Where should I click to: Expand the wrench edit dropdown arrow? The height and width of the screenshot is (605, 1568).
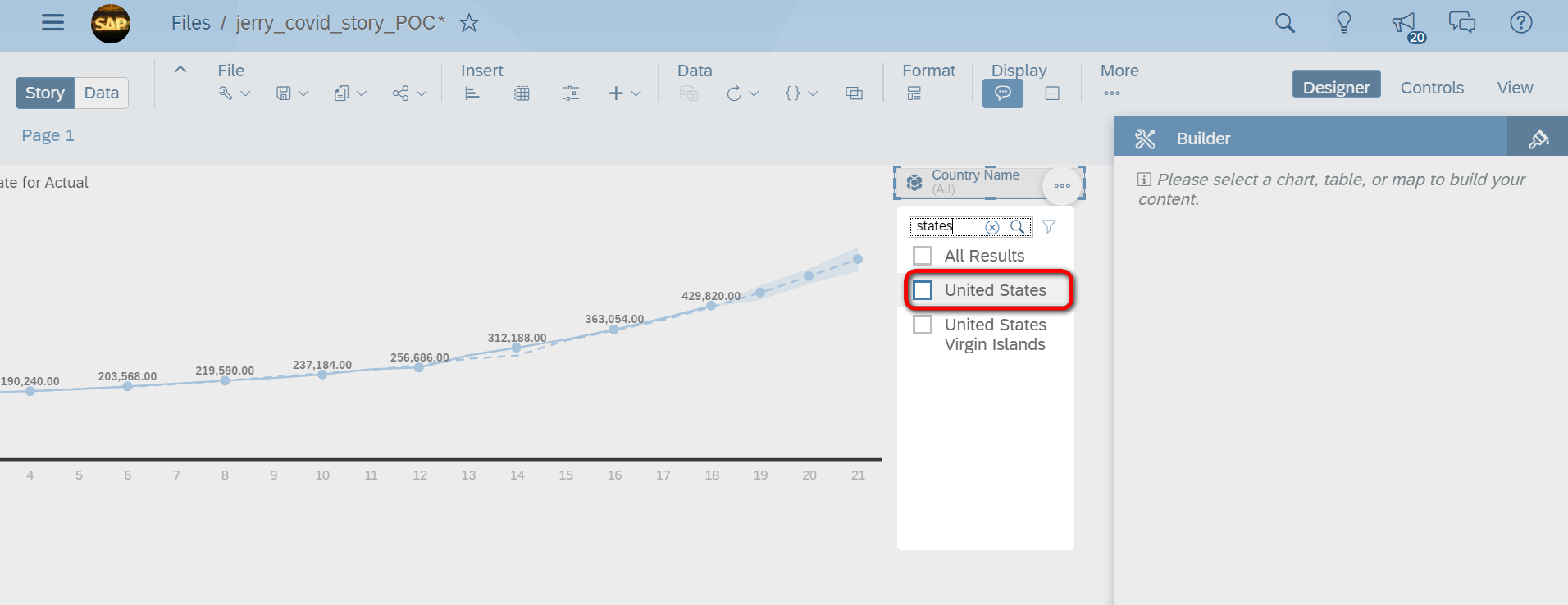coord(245,93)
